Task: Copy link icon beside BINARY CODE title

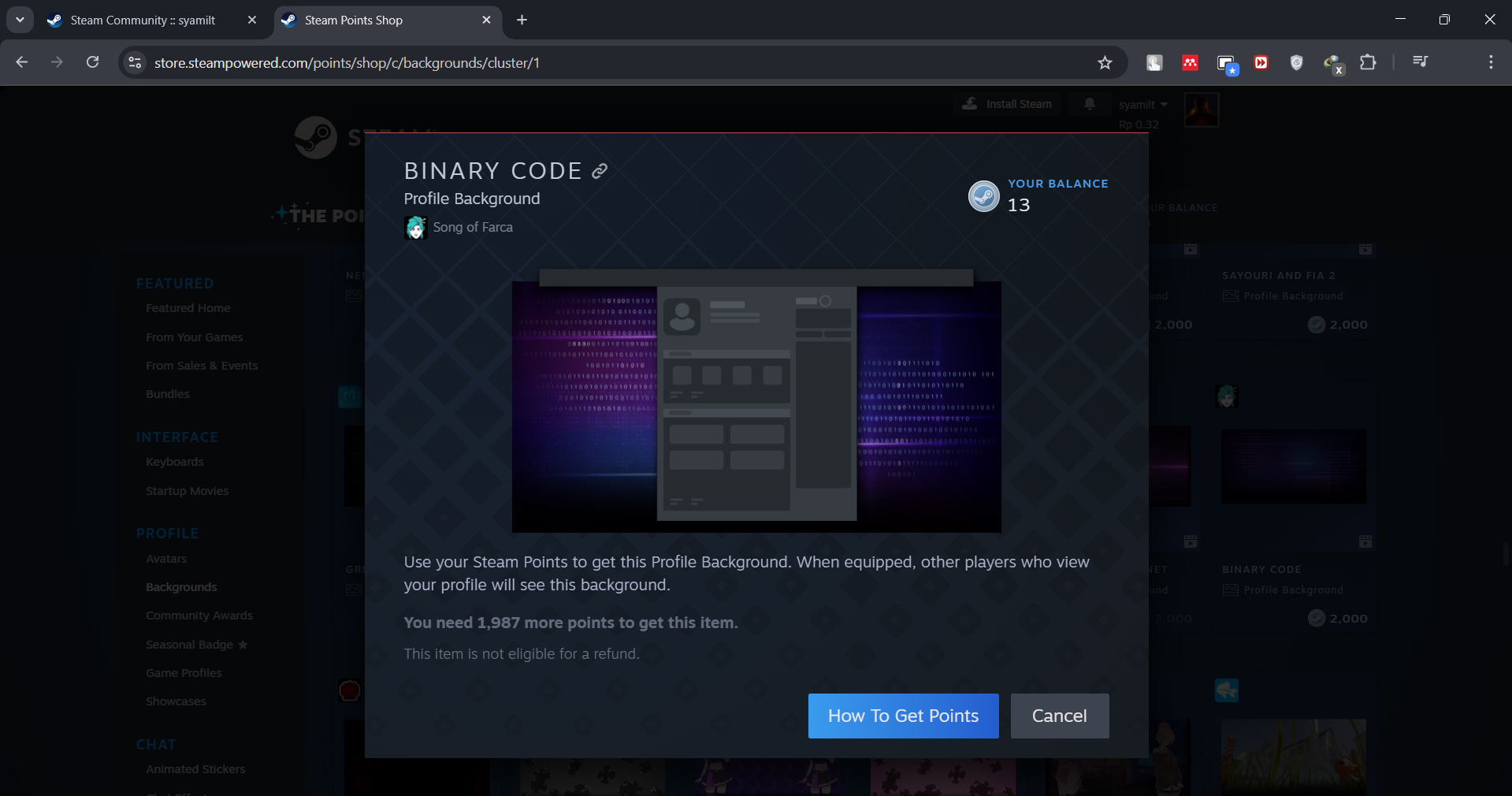Action: (600, 171)
